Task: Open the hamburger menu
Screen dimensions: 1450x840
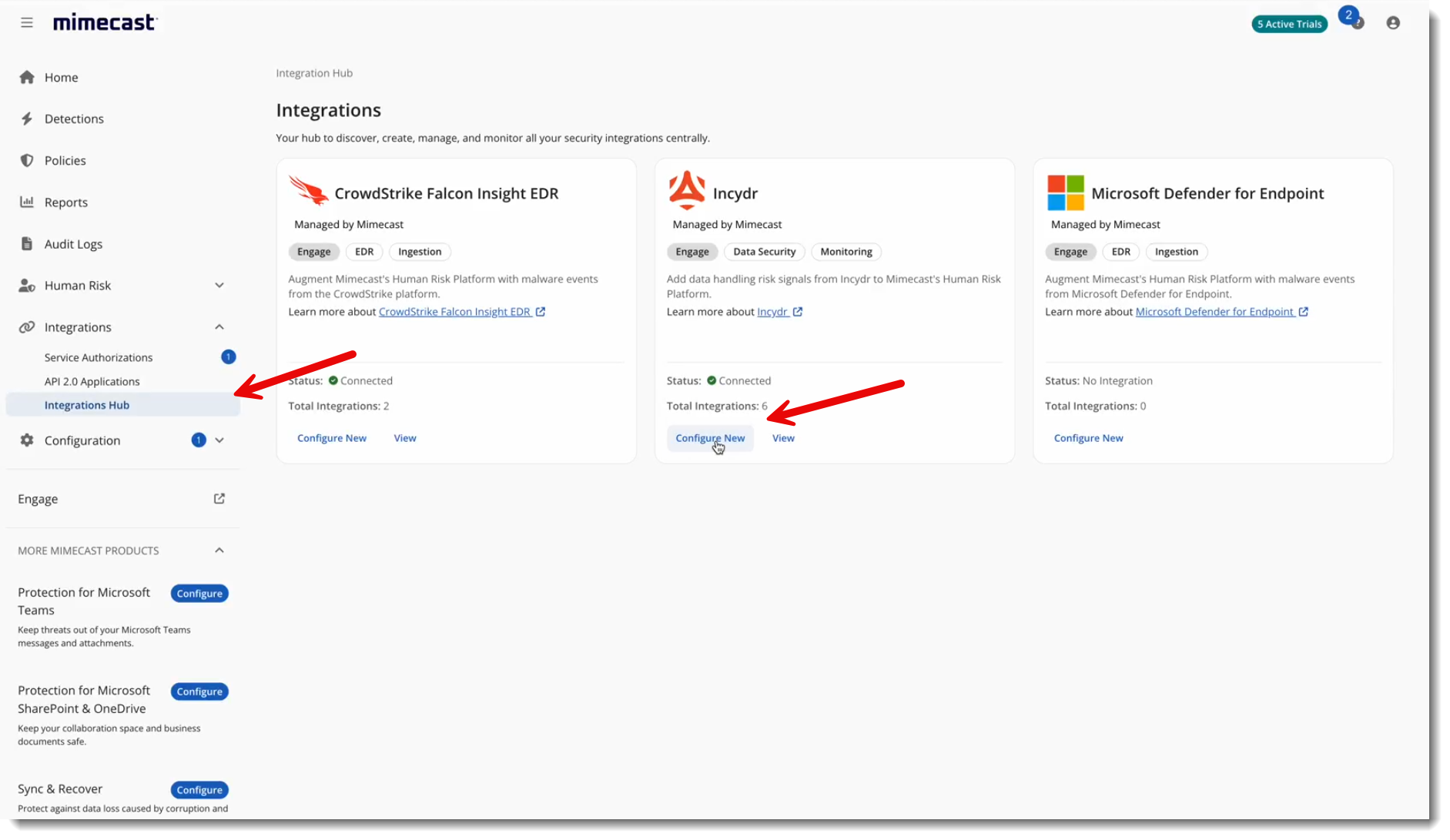Action: click(27, 22)
